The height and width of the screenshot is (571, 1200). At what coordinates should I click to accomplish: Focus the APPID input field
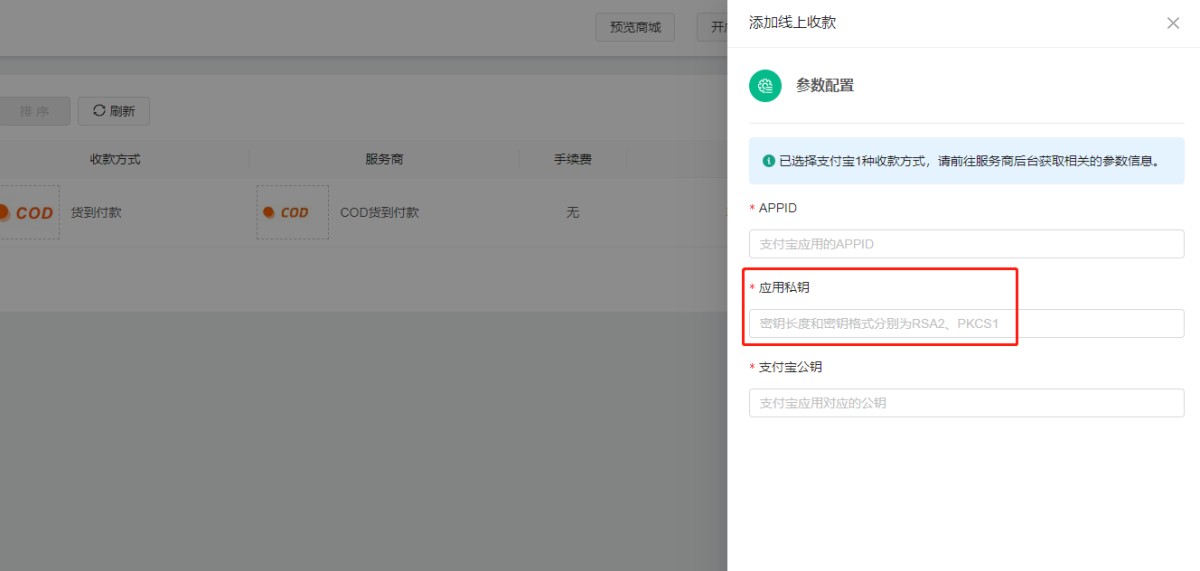(966, 244)
